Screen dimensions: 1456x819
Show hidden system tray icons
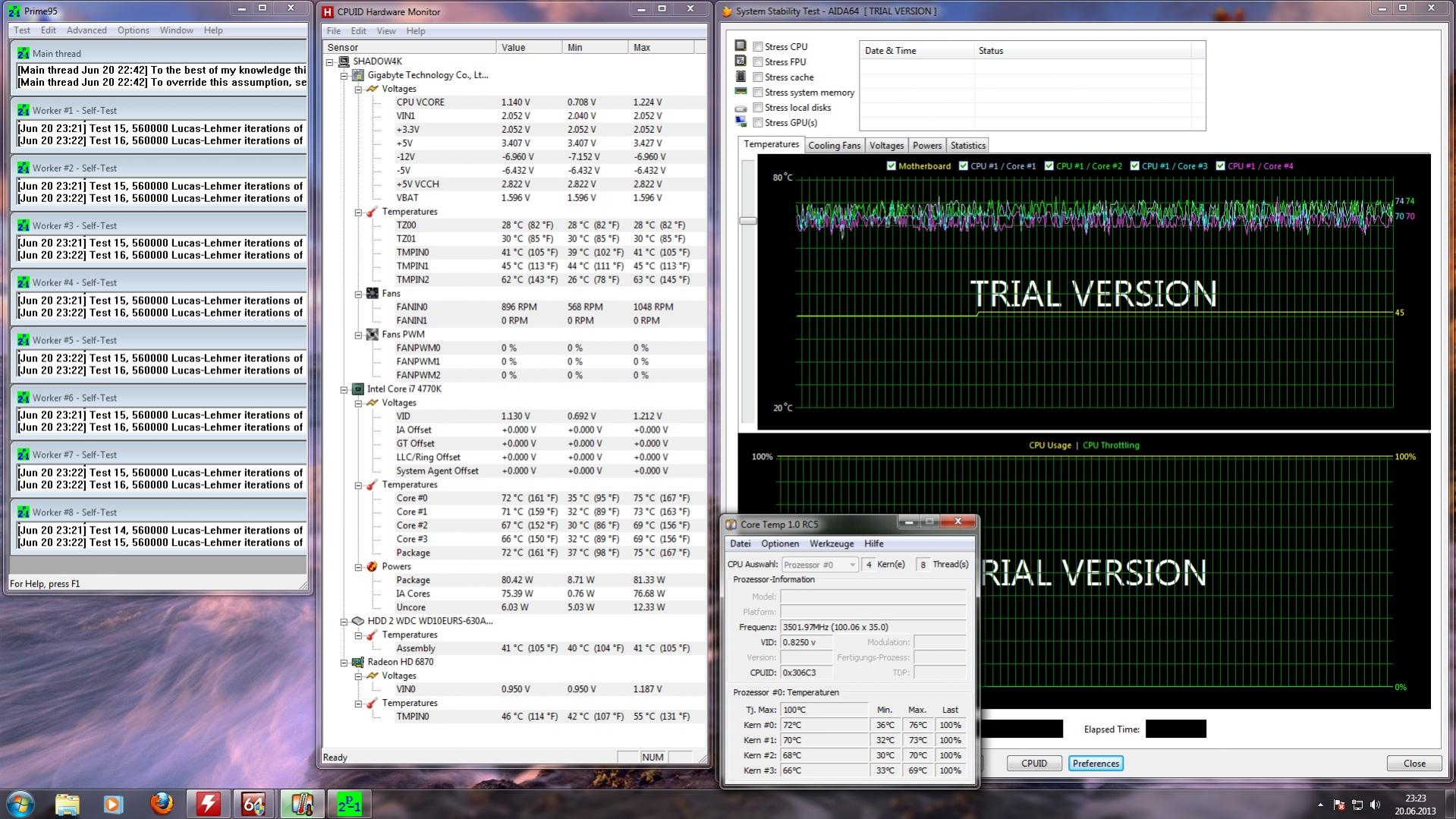[x=1320, y=805]
